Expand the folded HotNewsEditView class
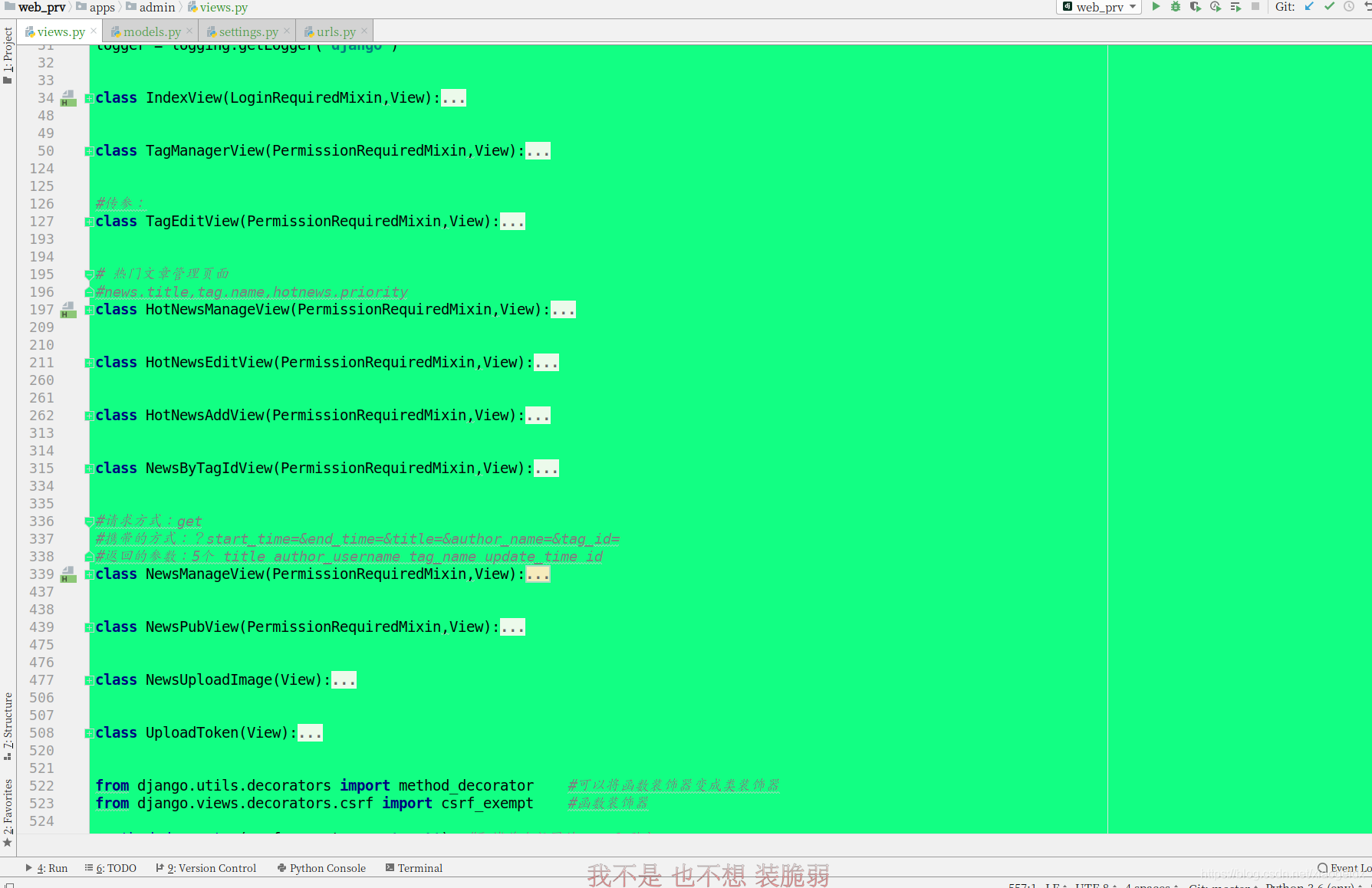The height and width of the screenshot is (888, 1372). coord(89,363)
